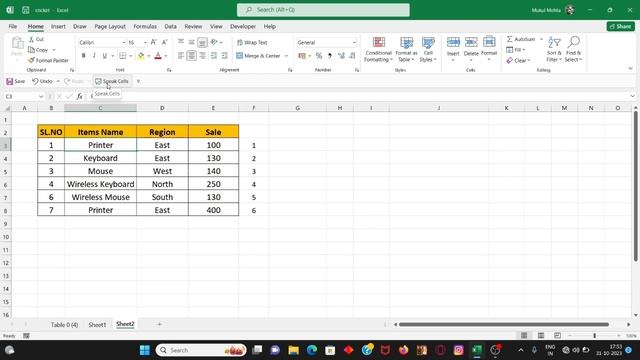Click decrease decimal icon

click(352, 56)
